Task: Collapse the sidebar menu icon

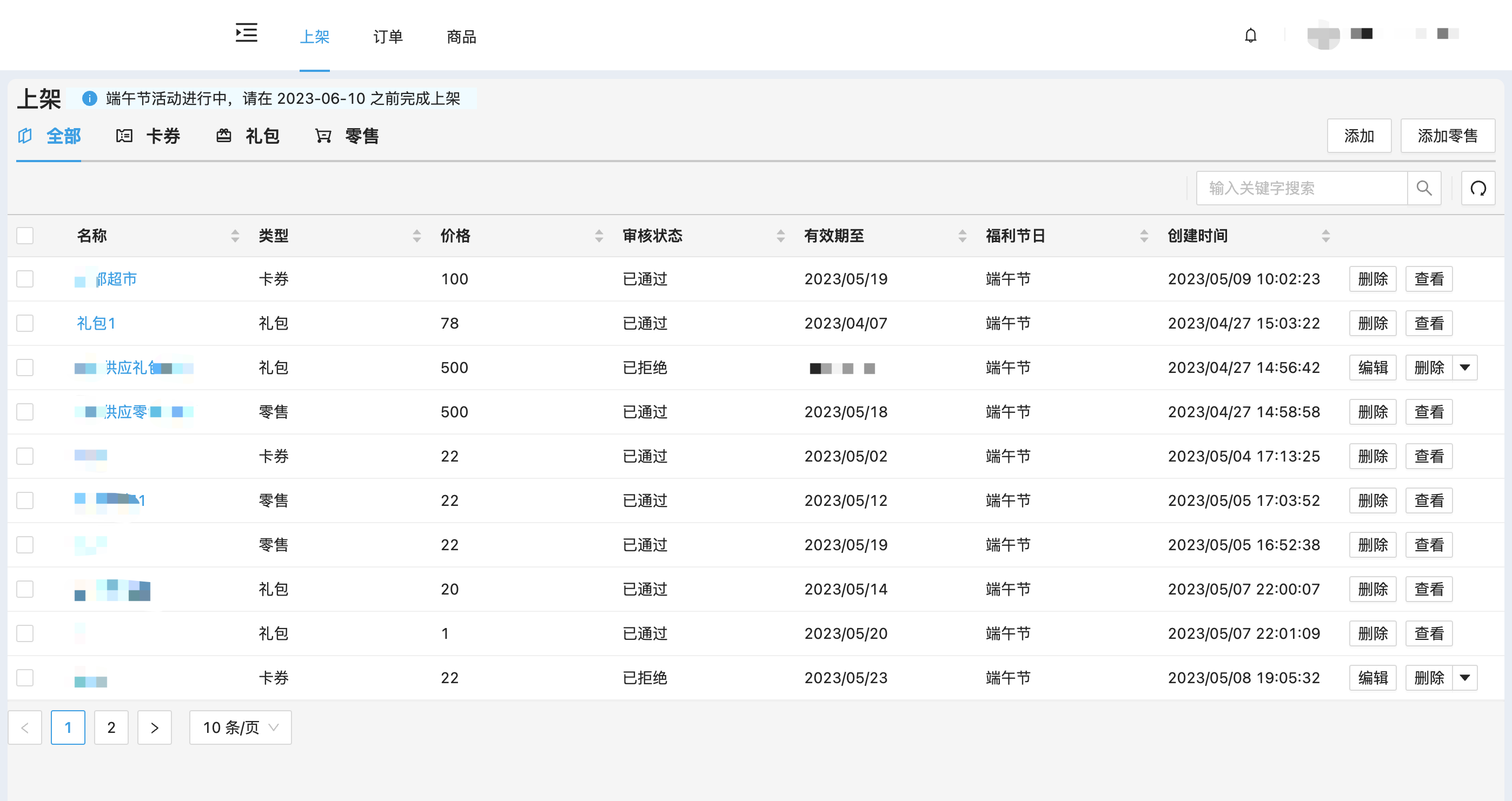Action: point(247,33)
